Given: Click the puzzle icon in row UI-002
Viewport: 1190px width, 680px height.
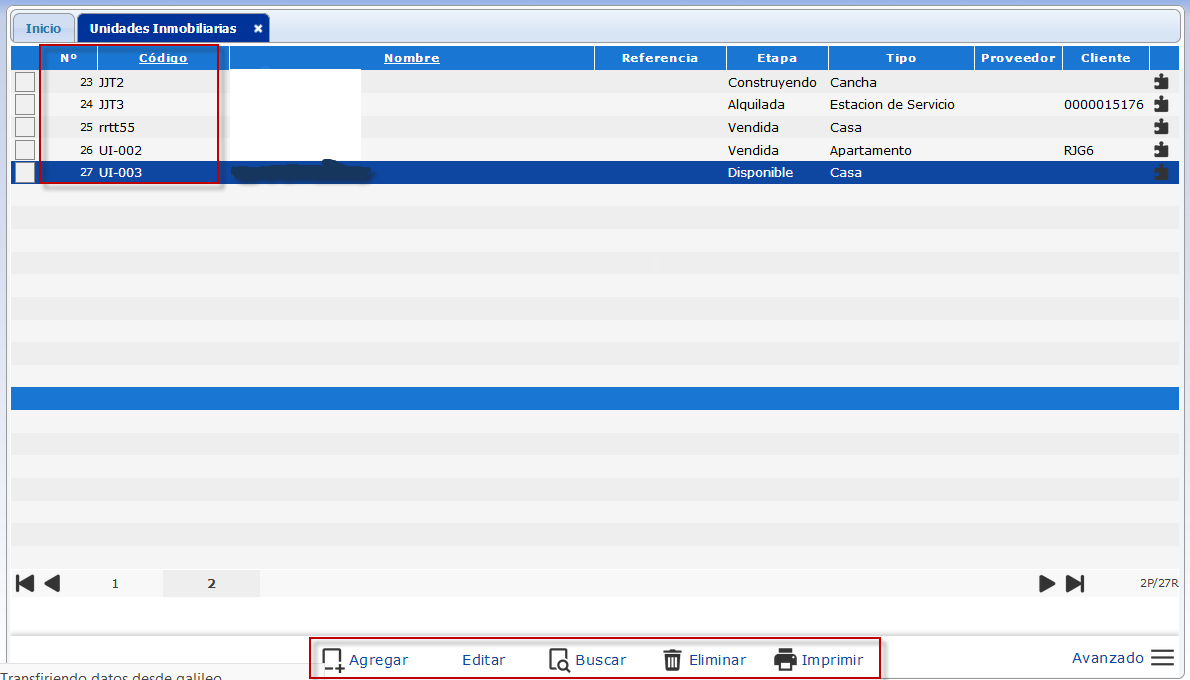Looking at the screenshot, I should pos(1161,150).
